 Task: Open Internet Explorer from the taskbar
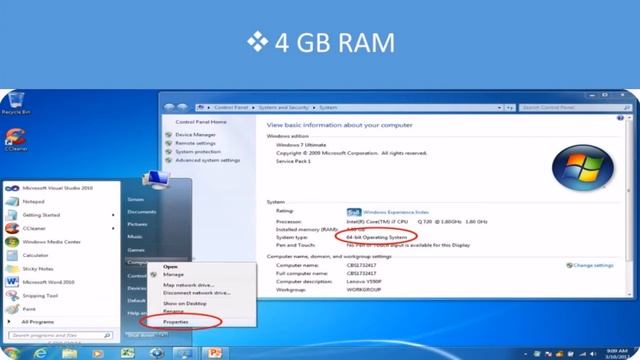click(x=40, y=353)
